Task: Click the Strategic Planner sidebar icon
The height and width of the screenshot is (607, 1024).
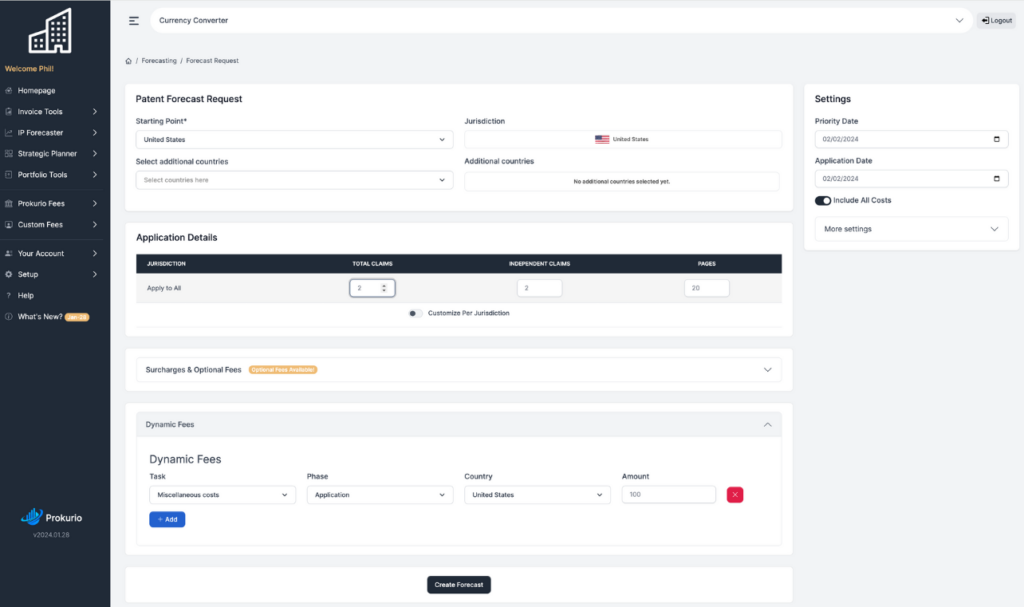Action: coord(8,154)
